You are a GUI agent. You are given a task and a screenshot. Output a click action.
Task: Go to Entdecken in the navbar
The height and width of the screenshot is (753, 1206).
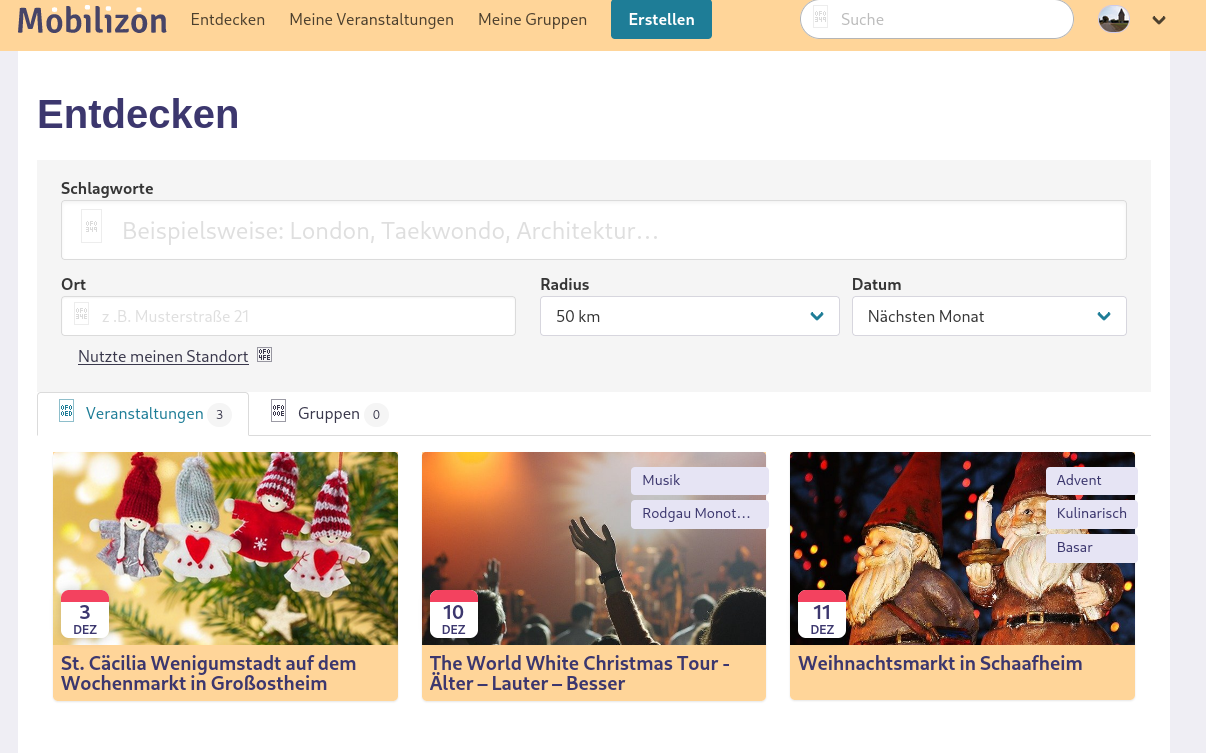coord(228,19)
